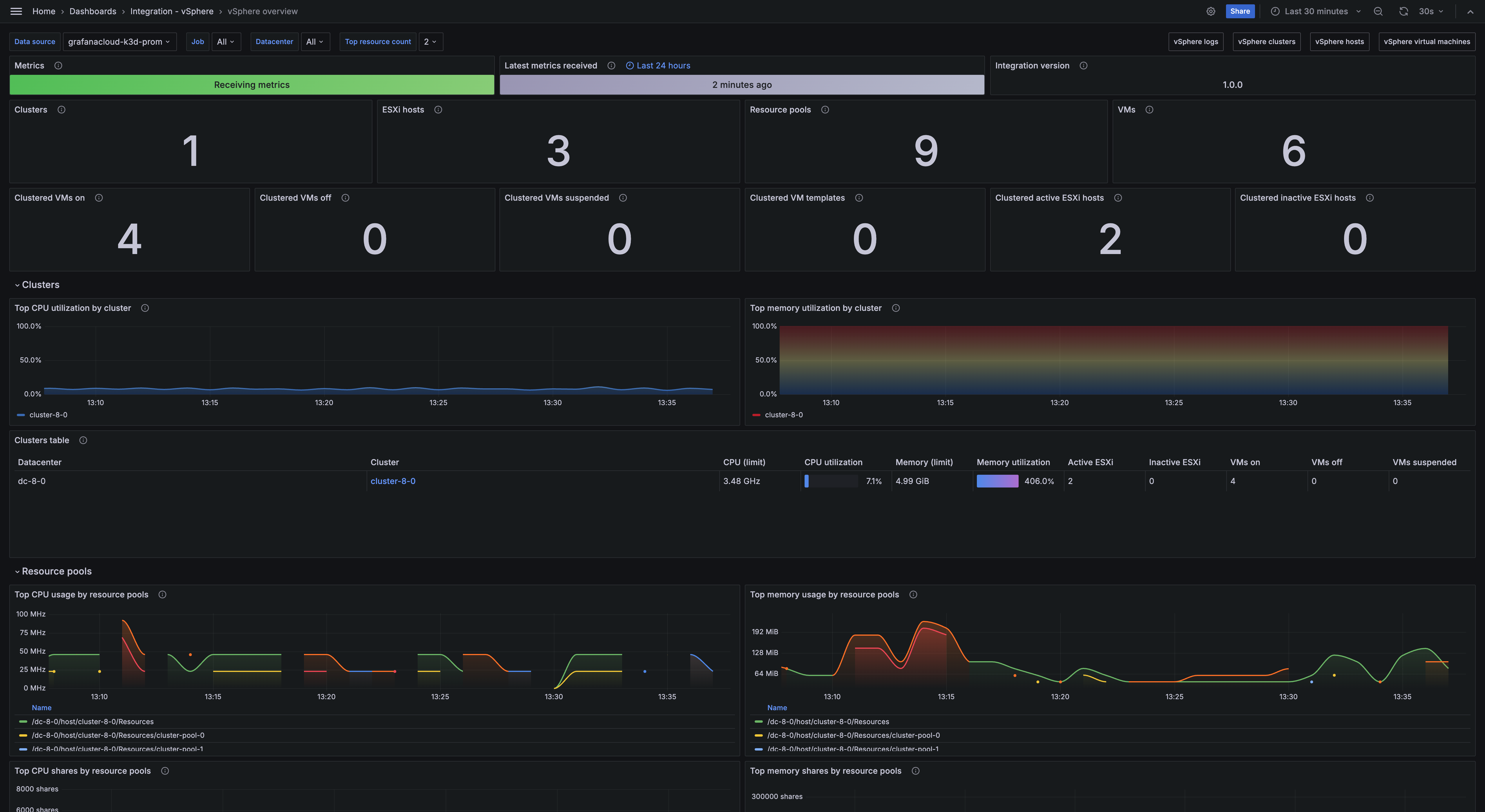Click the Memory utilization gradient bar for dc-8-0
1485x812 pixels.
point(997,481)
